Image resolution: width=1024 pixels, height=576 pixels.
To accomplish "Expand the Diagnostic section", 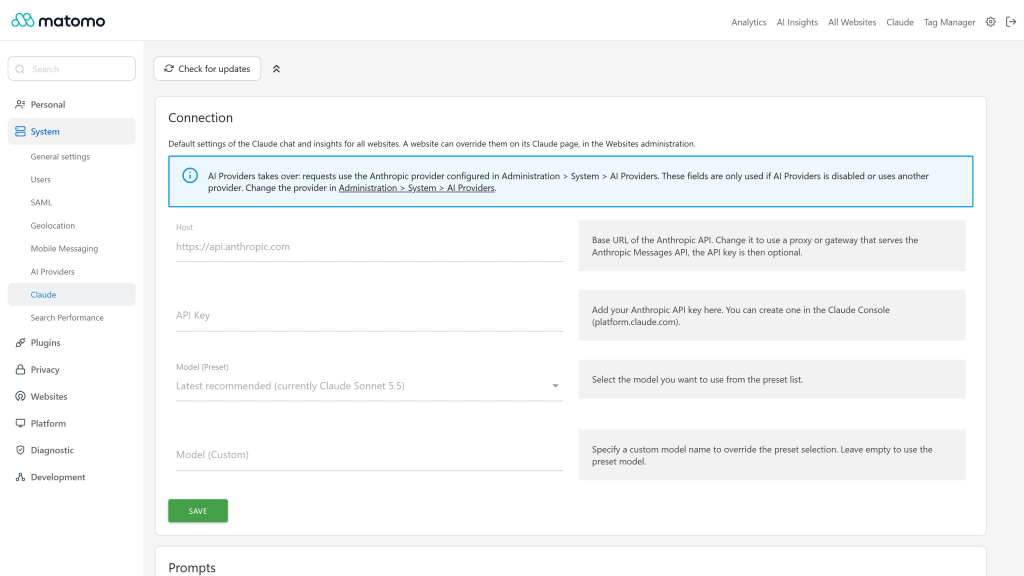I will point(72,450).
